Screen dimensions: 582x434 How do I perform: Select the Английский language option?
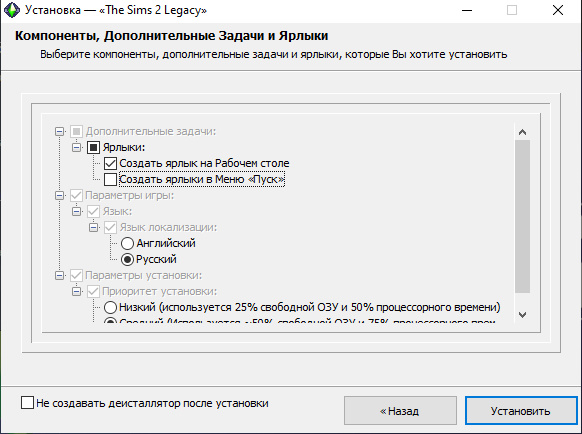coord(127,244)
